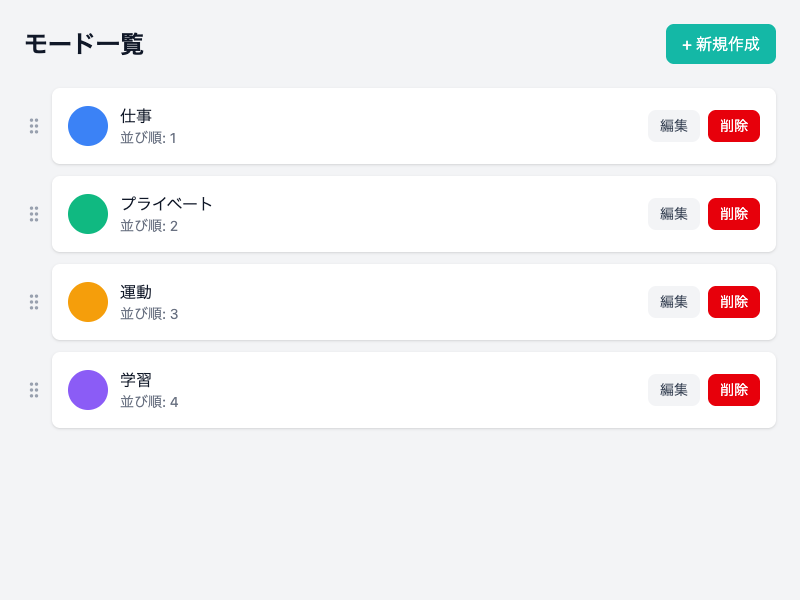
Task: Click the drag handle for 運動 mode
Action: 34,302
